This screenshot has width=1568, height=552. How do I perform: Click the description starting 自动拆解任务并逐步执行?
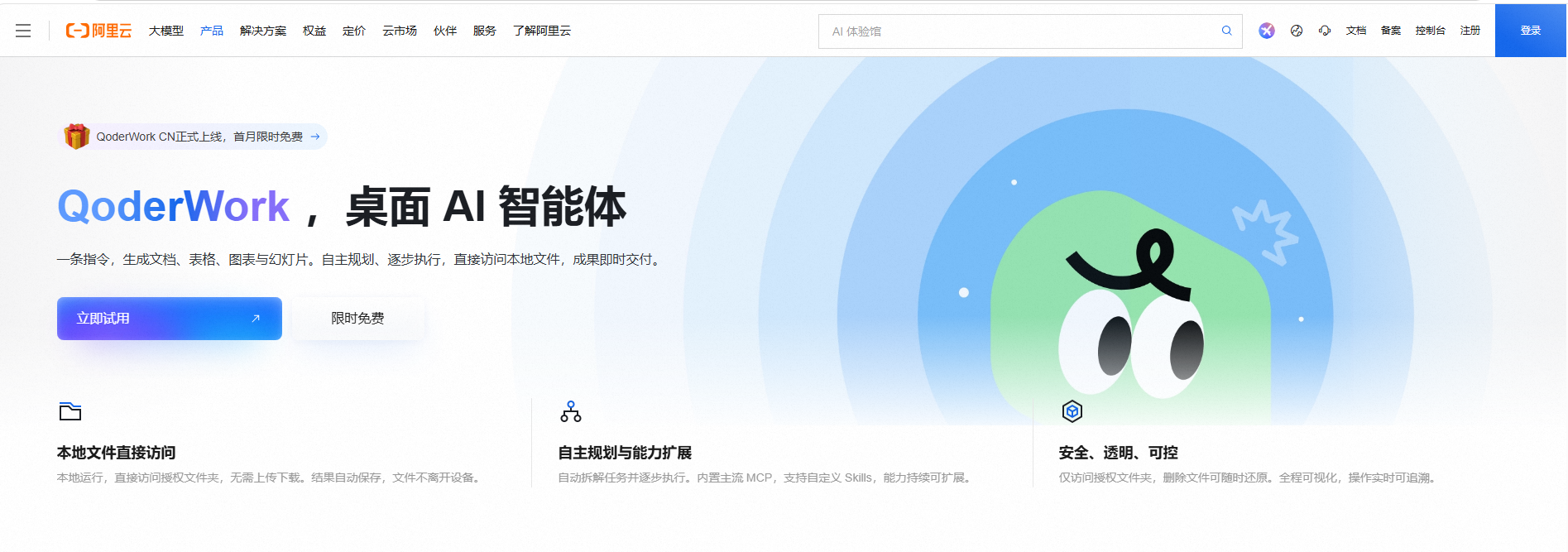pos(766,478)
